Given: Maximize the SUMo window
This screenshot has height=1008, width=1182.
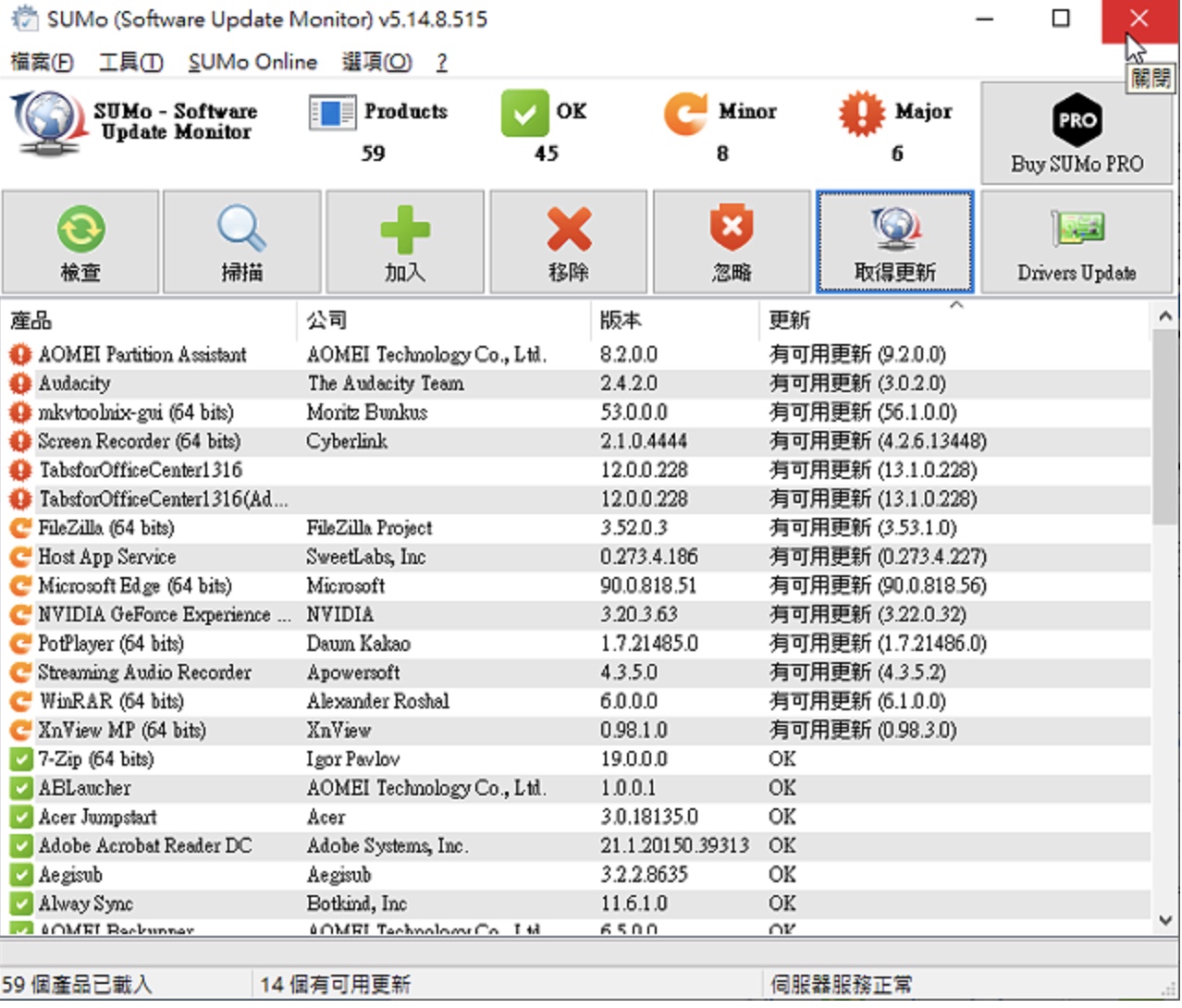Looking at the screenshot, I should (x=1061, y=19).
